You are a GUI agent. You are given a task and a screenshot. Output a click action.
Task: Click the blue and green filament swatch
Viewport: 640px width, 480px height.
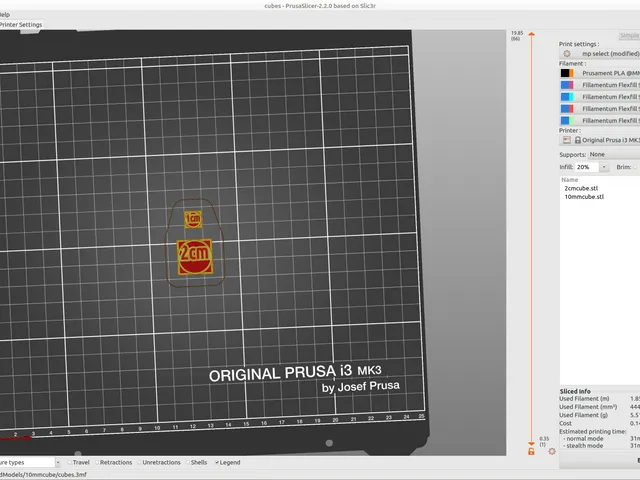(x=567, y=120)
